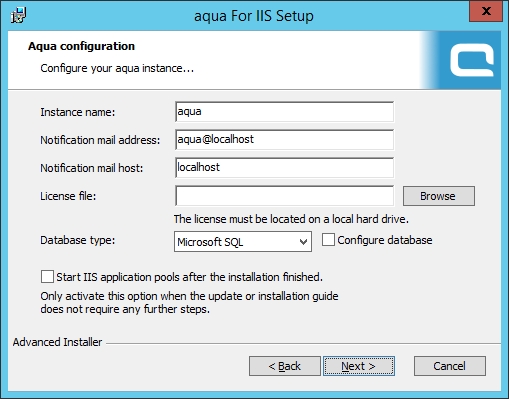
Task: Click 'Configure your aqua instance...' text
Action: [117, 68]
